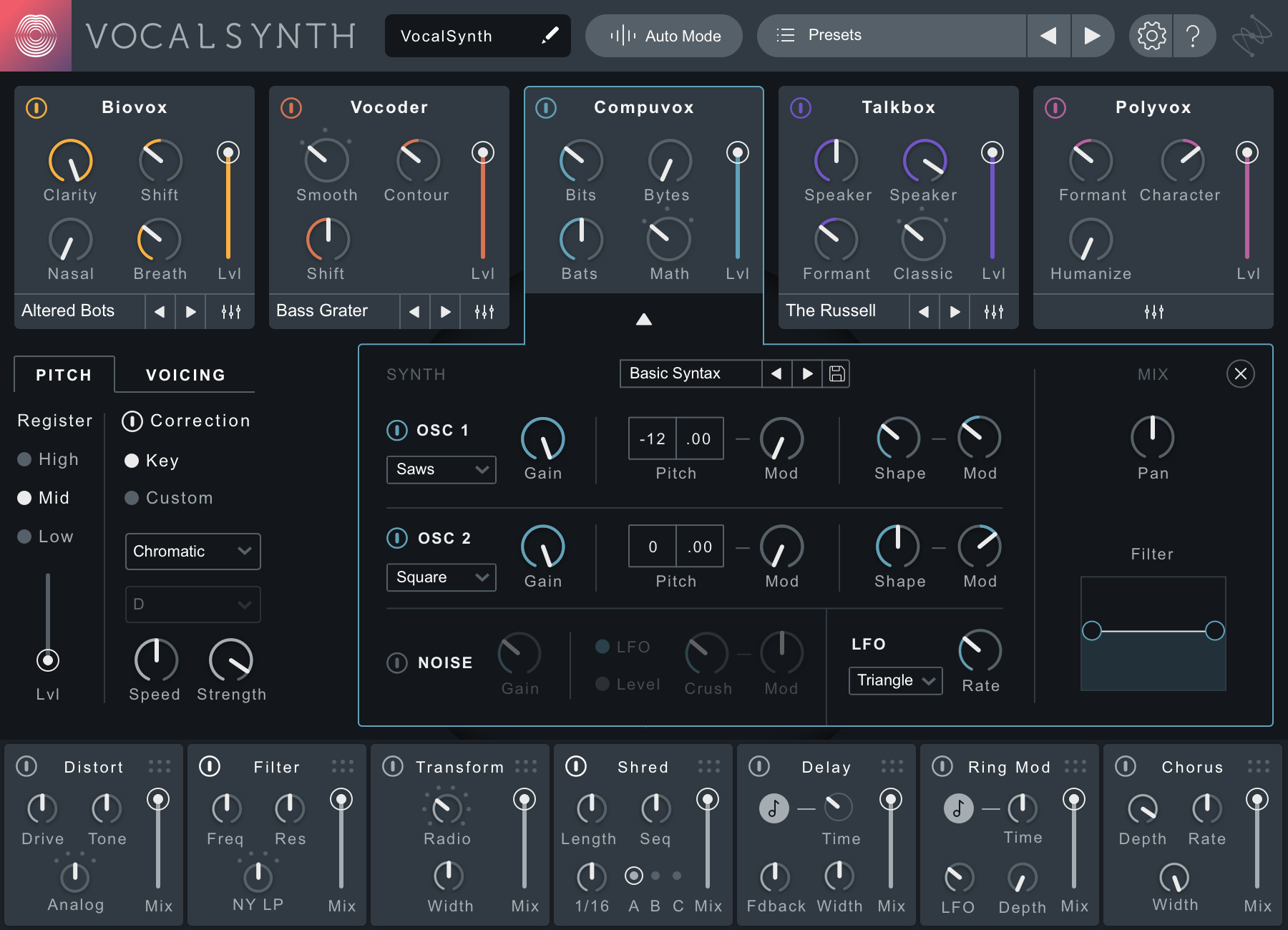Open the Saws waveform dropdown for OSC 1
Screen dimensions: 1288x930
(441, 469)
